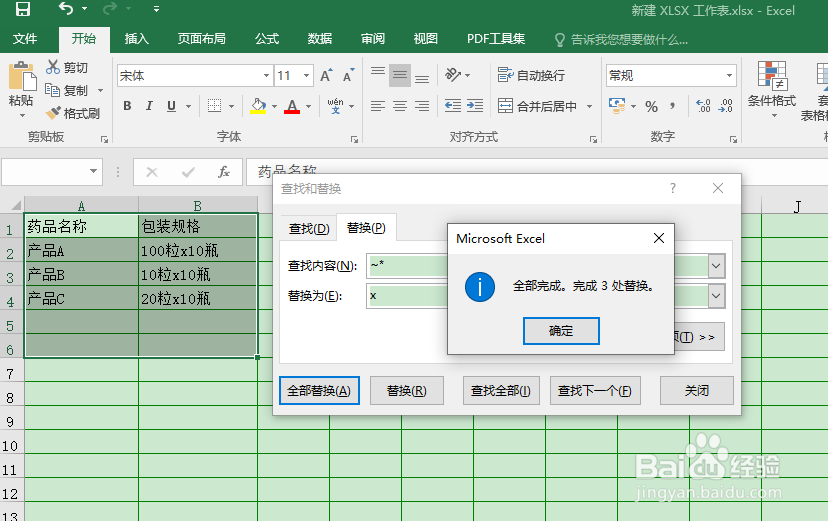Screen dimensions: 828x521
Task: Click the Align Left icon
Action: (378, 106)
